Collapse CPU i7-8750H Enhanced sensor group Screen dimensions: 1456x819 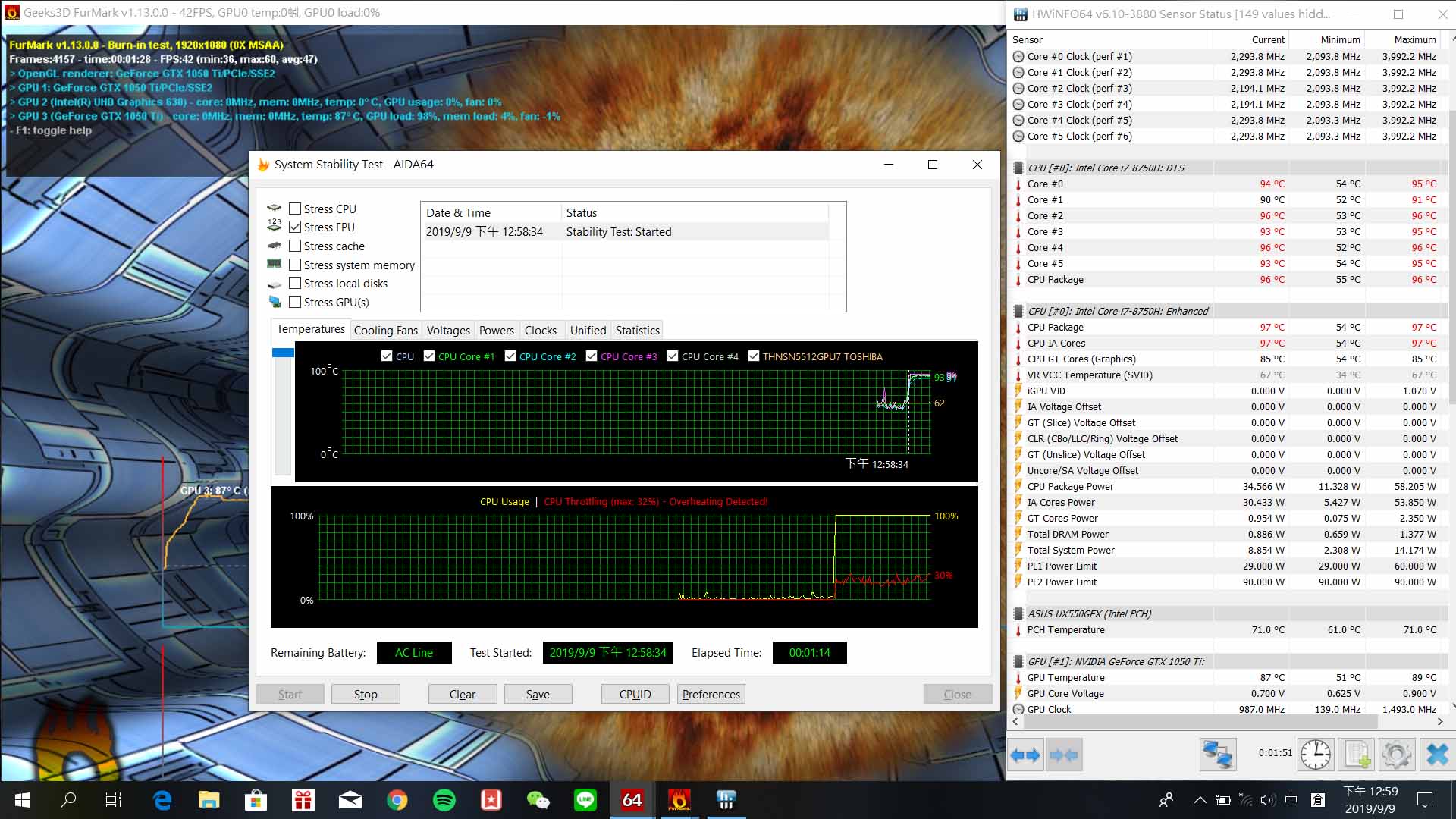pos(1018,311)
